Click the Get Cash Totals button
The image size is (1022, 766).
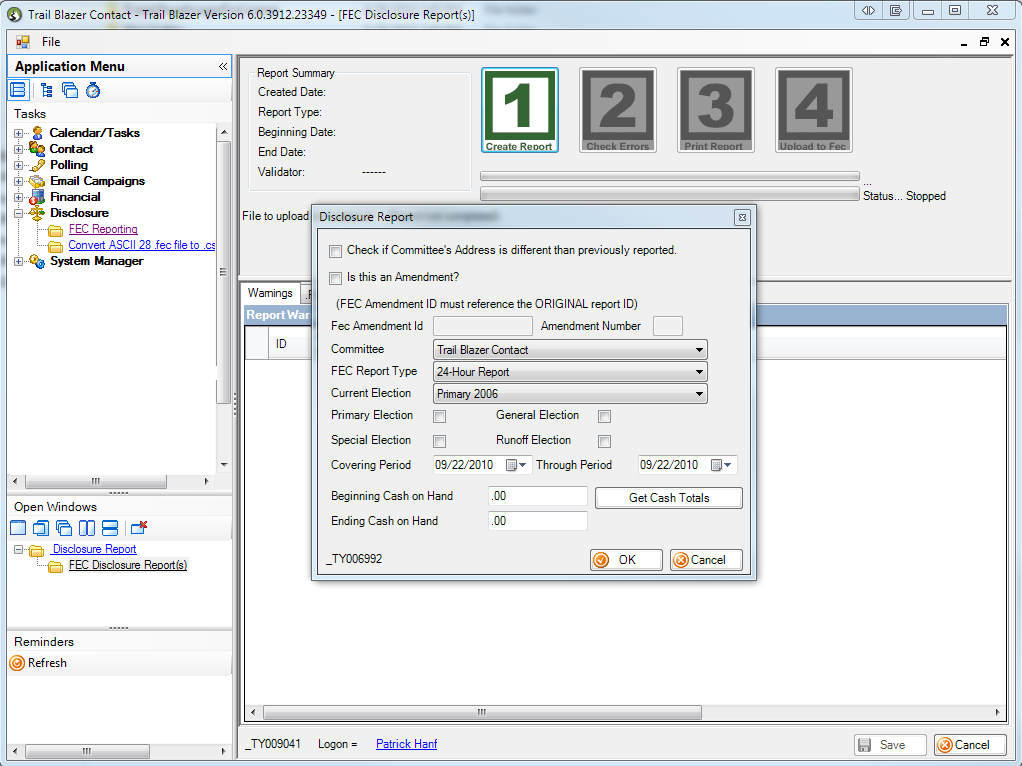pyautogui.click(x=668, y=497)
